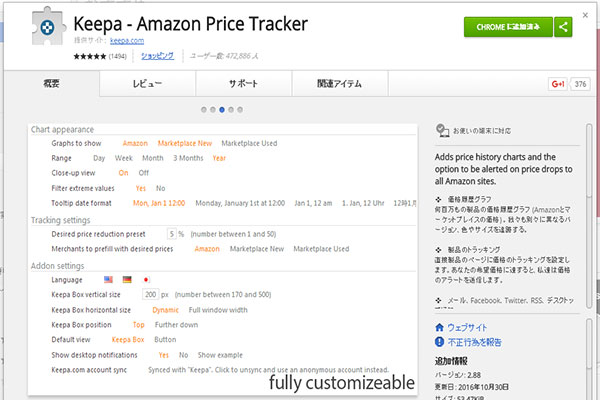600x400 pixels.
Task: Click the warning icon beside 不正行為を報告
Action: tap(440, 342)
